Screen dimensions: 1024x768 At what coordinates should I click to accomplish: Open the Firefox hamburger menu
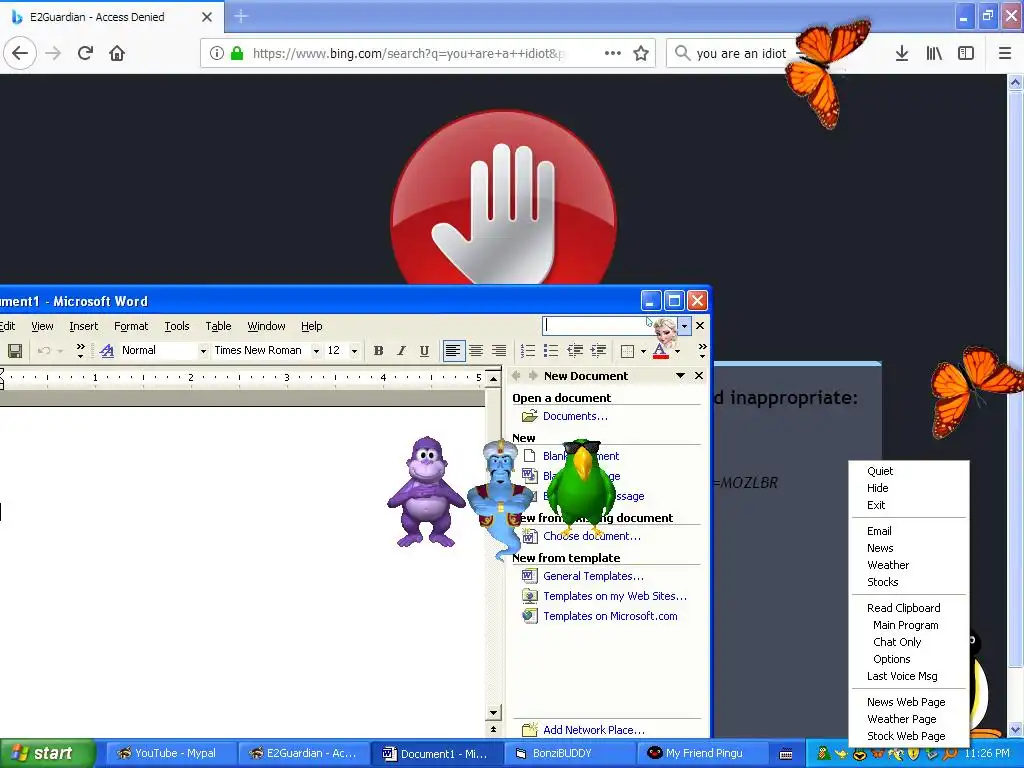[x=1005, y=54]
